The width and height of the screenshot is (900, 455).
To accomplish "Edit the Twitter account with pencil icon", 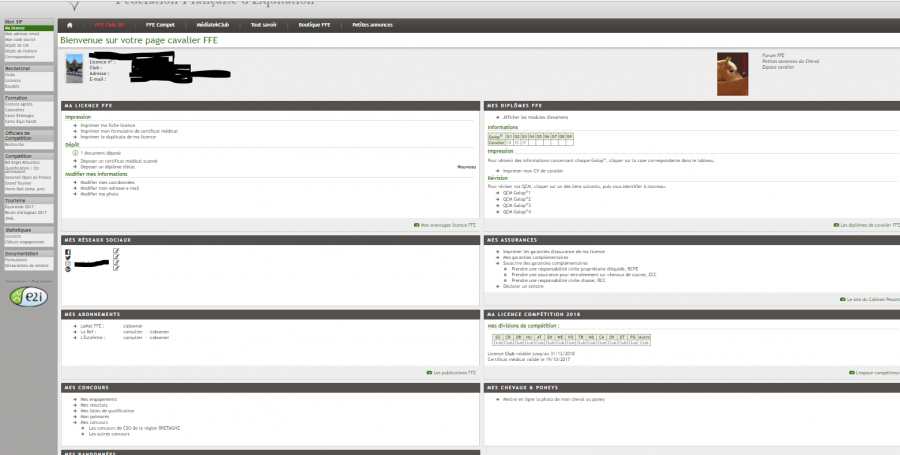I will point(116,257).
